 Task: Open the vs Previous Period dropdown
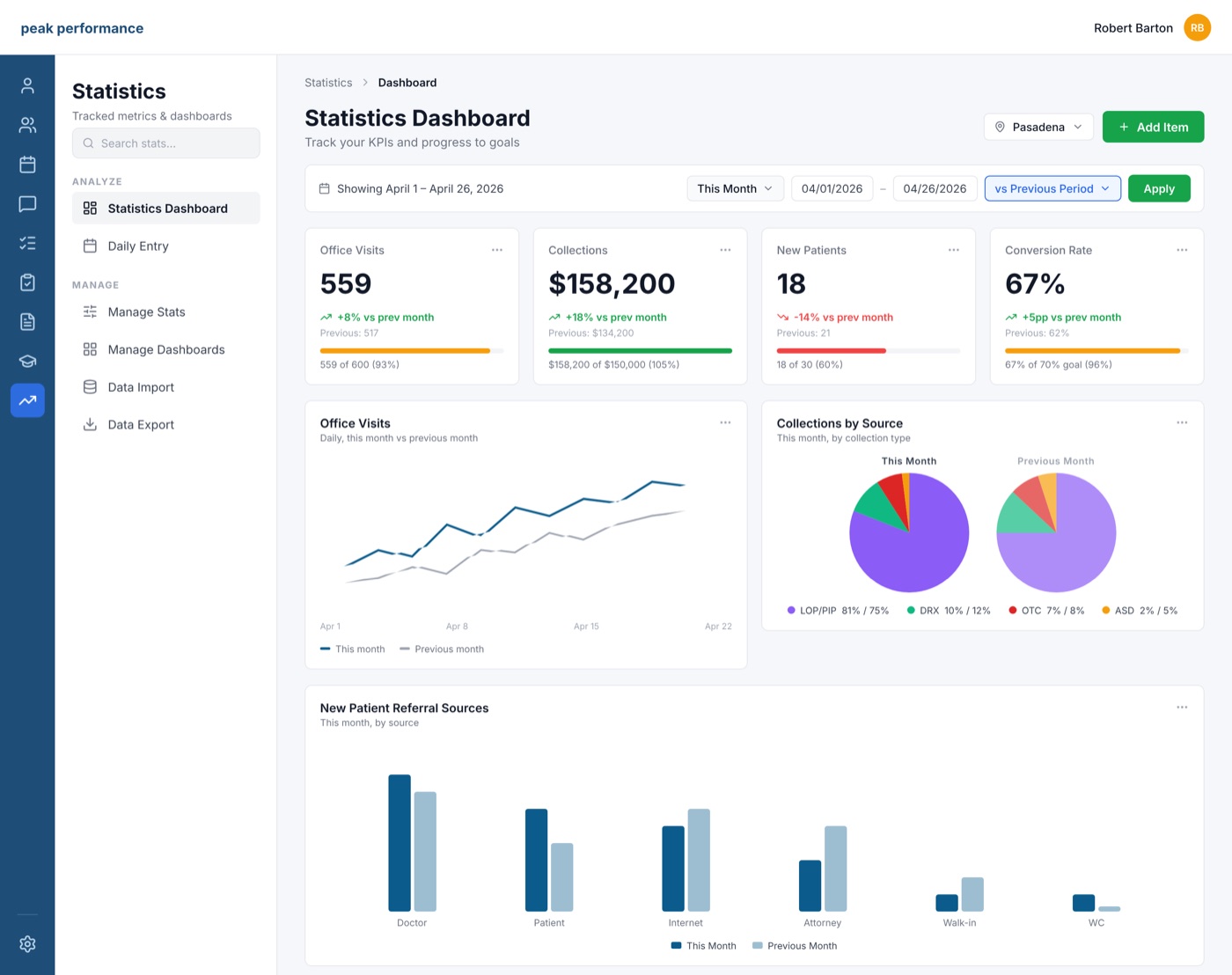pos(1052,188)
